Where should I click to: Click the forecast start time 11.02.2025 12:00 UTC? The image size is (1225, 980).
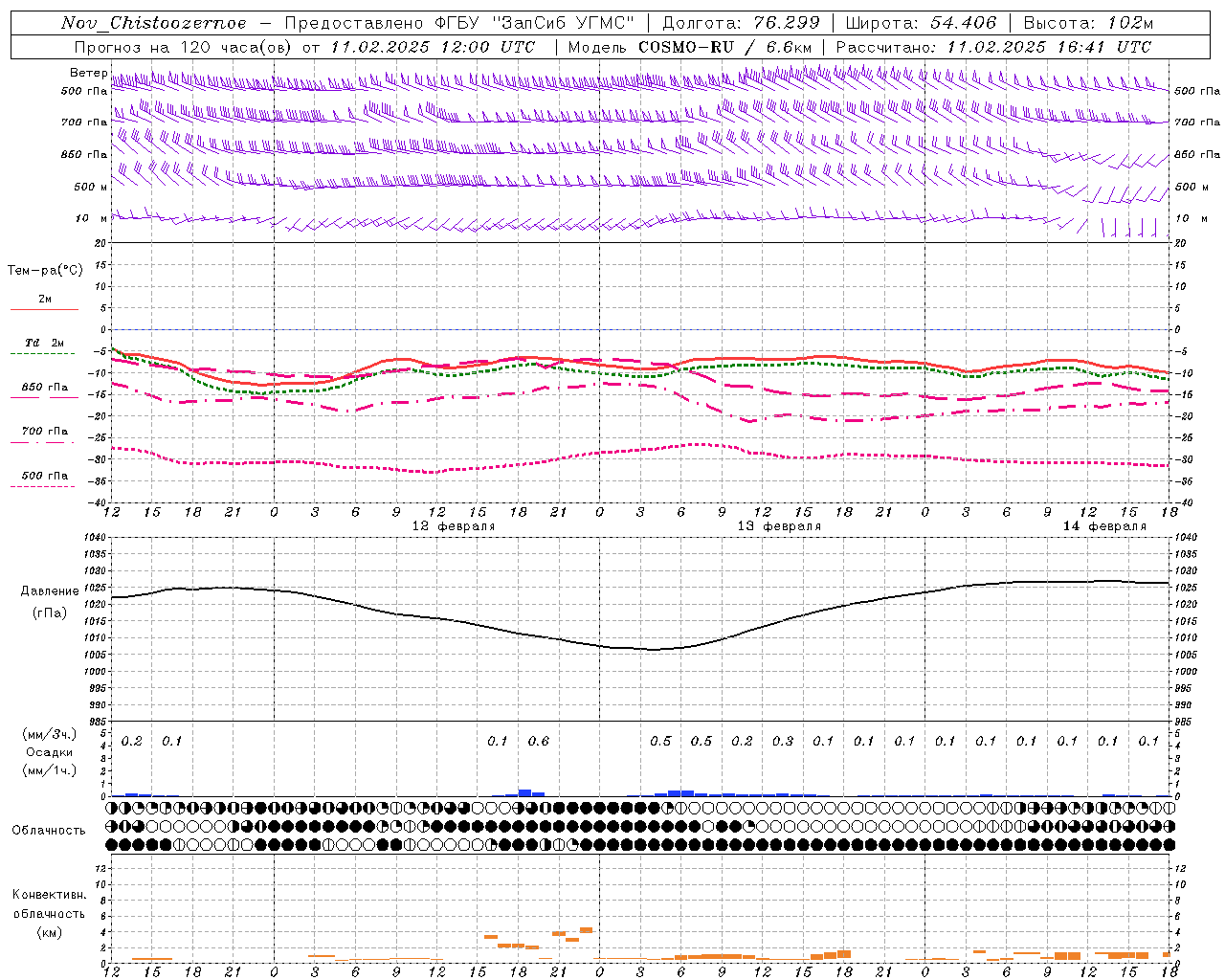(x=433, y=47)
